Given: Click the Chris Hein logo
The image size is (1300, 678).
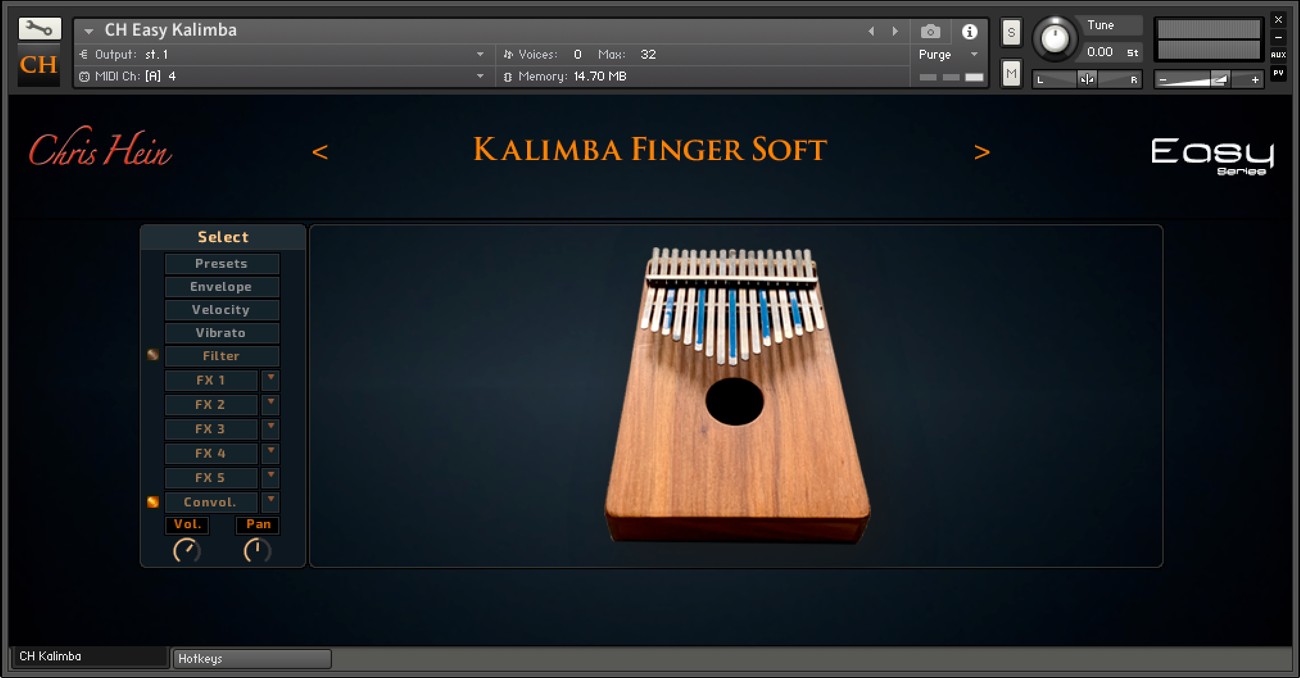Looking at the screenshot, I should [x=100, y=149].
